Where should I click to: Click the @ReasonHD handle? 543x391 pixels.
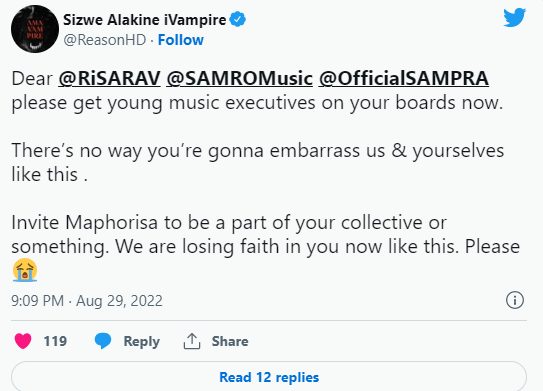click(104, 40)
